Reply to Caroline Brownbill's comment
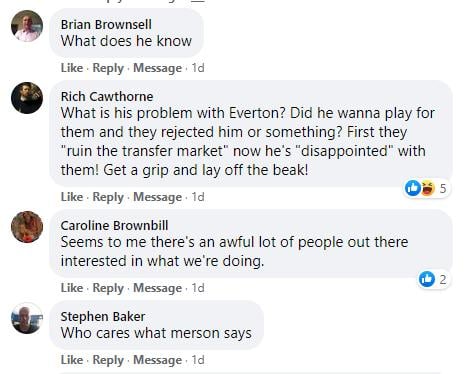This screenshot has height=374, width=473. coord(108,288)
